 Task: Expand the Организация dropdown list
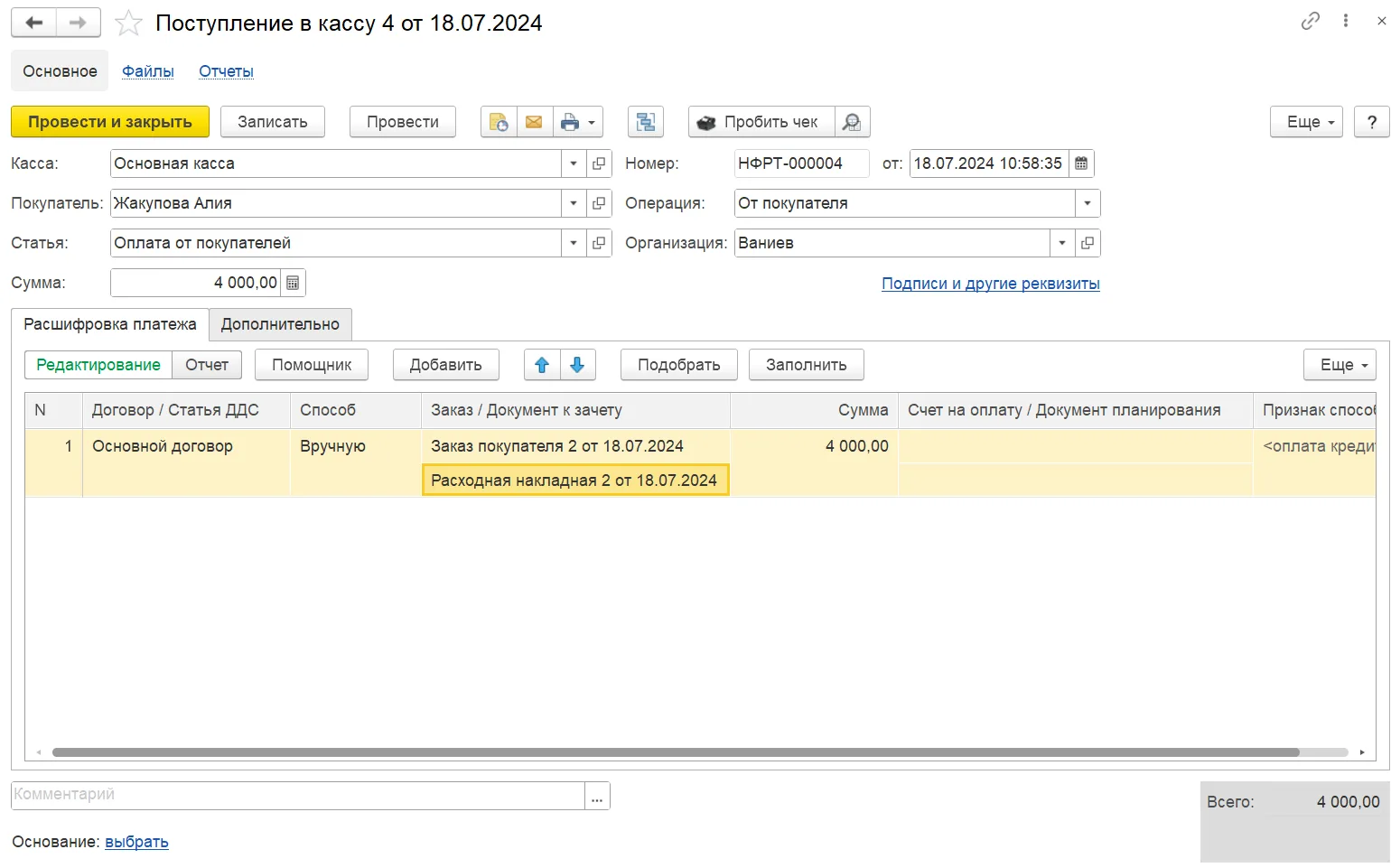click(x=1062, y=243)
